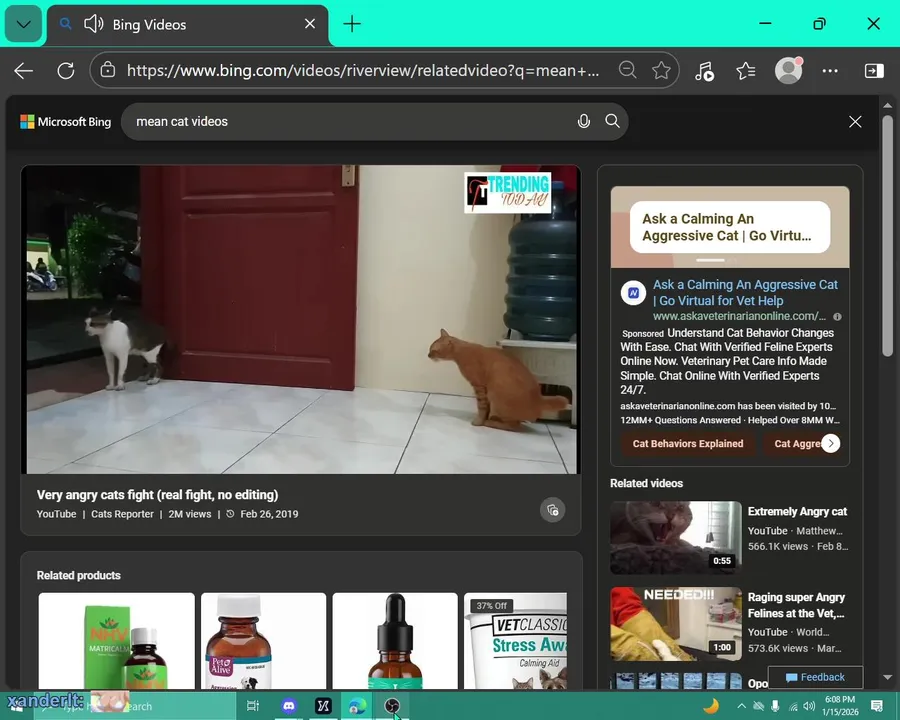Open the Settings and more menu
This screenshot has width=900, height=720.
tap(830, 71)
